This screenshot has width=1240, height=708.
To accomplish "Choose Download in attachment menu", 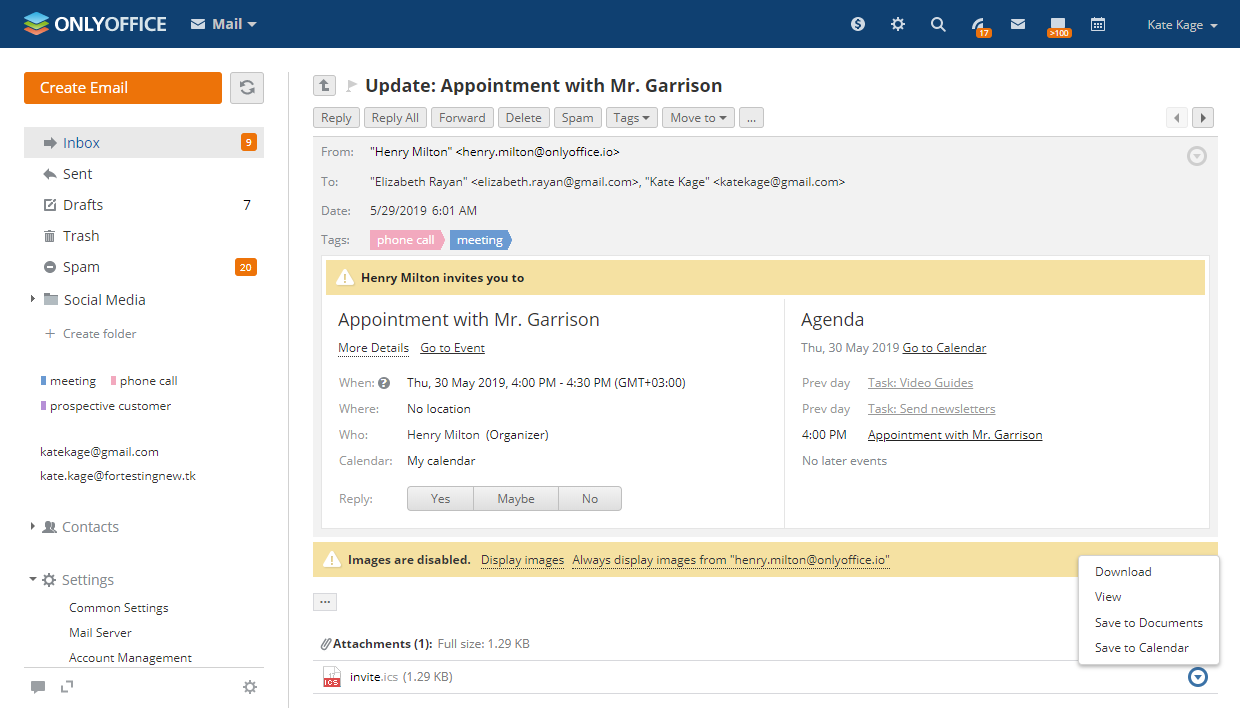I will point(1123,572).
